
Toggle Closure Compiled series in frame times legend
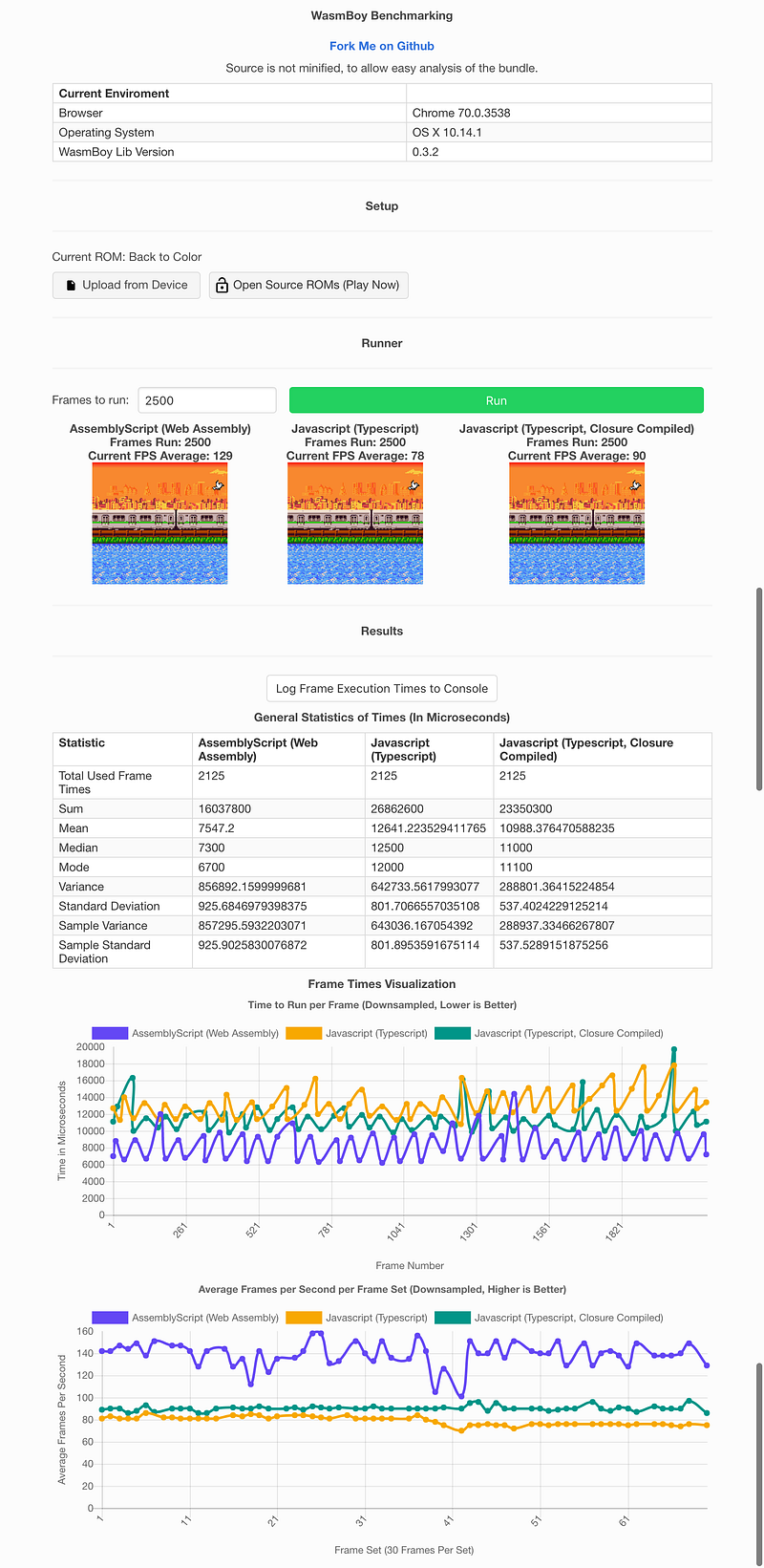[x=549, y=1033]
